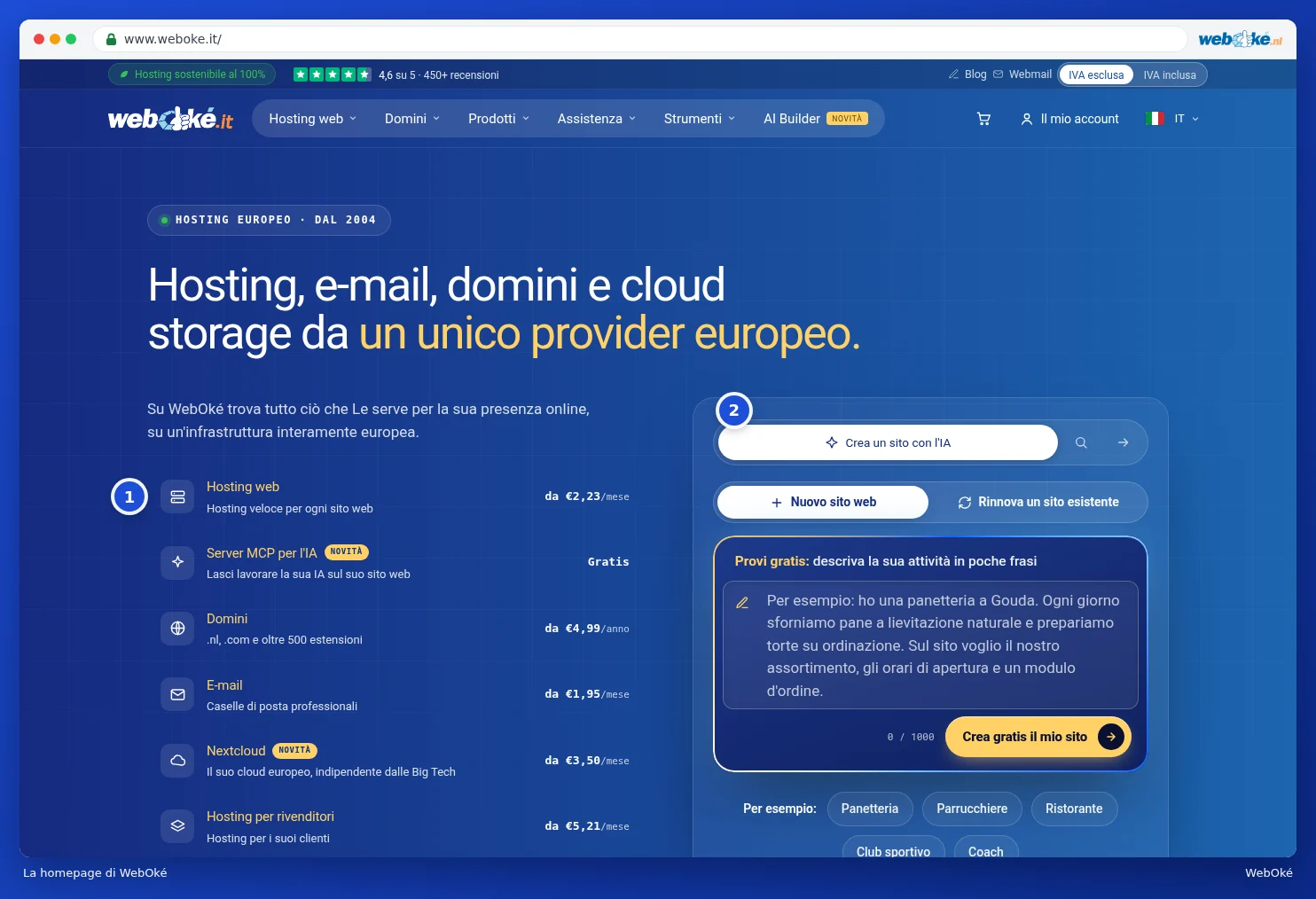Viewport: 1316px width, 899px height.
Task: Select the Crea un sito con l'IA tab
Action: point(888,442)
